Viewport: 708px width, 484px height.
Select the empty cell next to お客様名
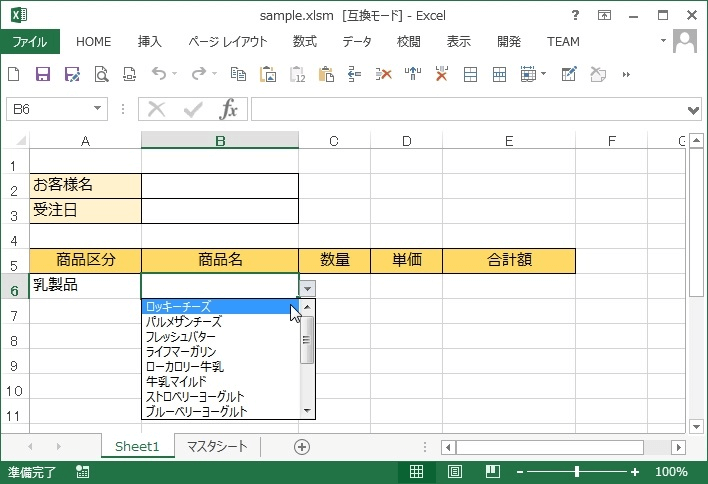point(220,185)
